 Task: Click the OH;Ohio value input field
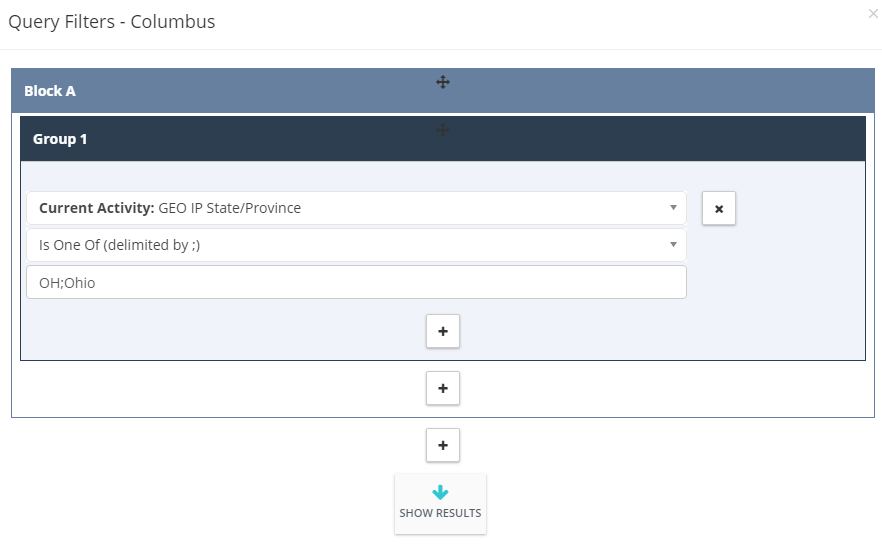coord(356,282)
